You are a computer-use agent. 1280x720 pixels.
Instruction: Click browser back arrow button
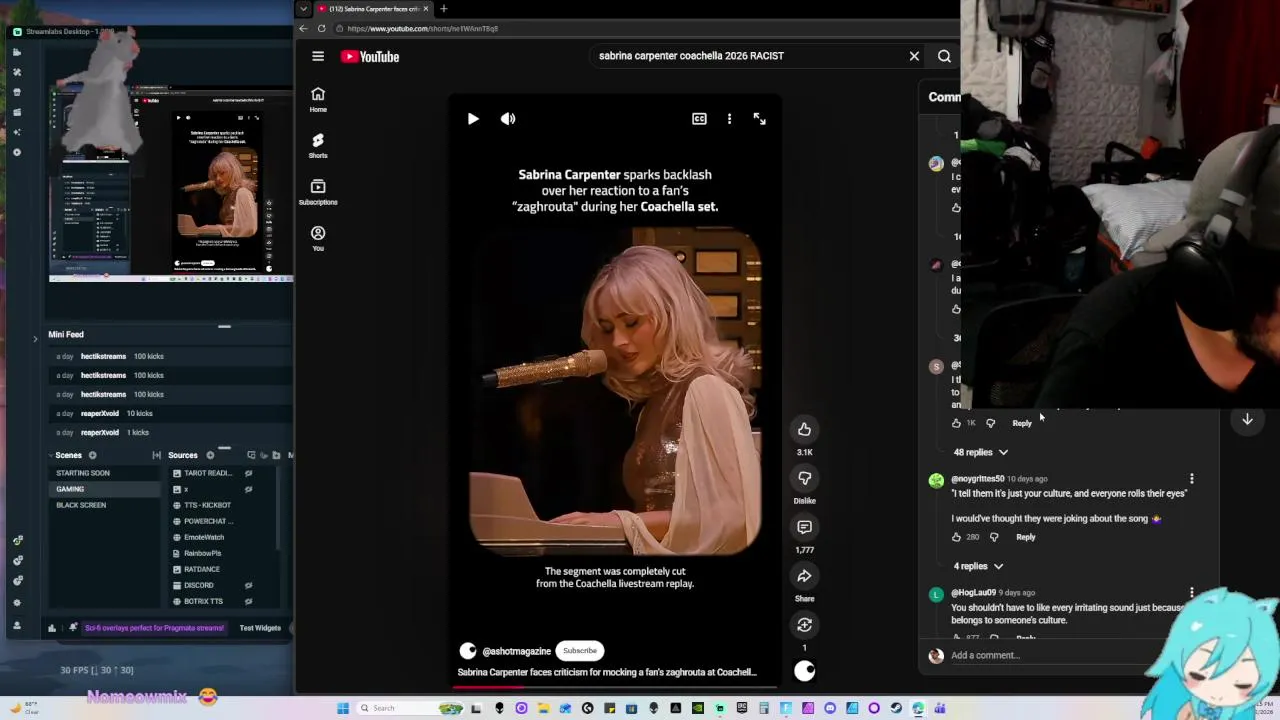[x=304, y=28]
